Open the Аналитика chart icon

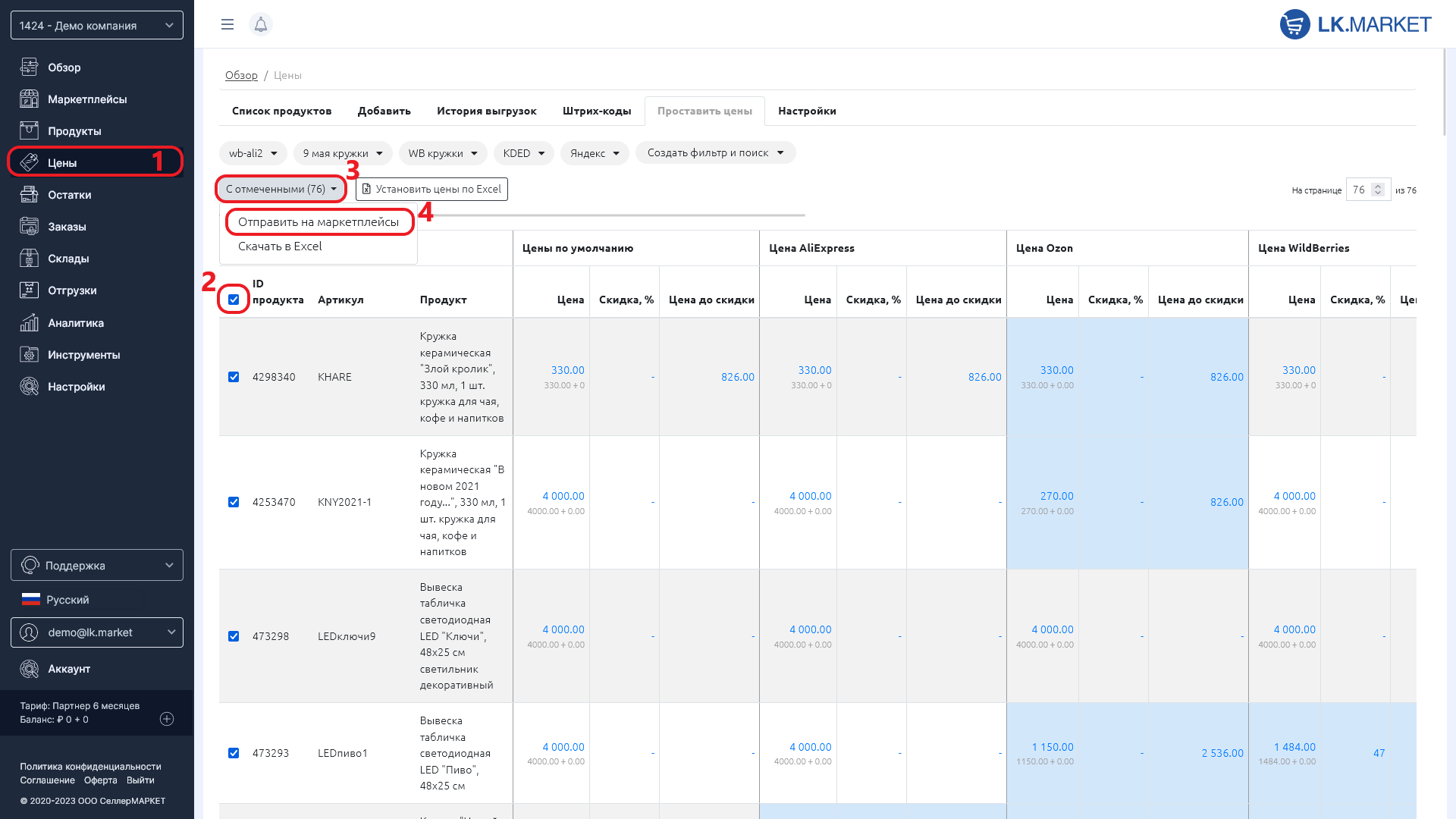(29, 323)
